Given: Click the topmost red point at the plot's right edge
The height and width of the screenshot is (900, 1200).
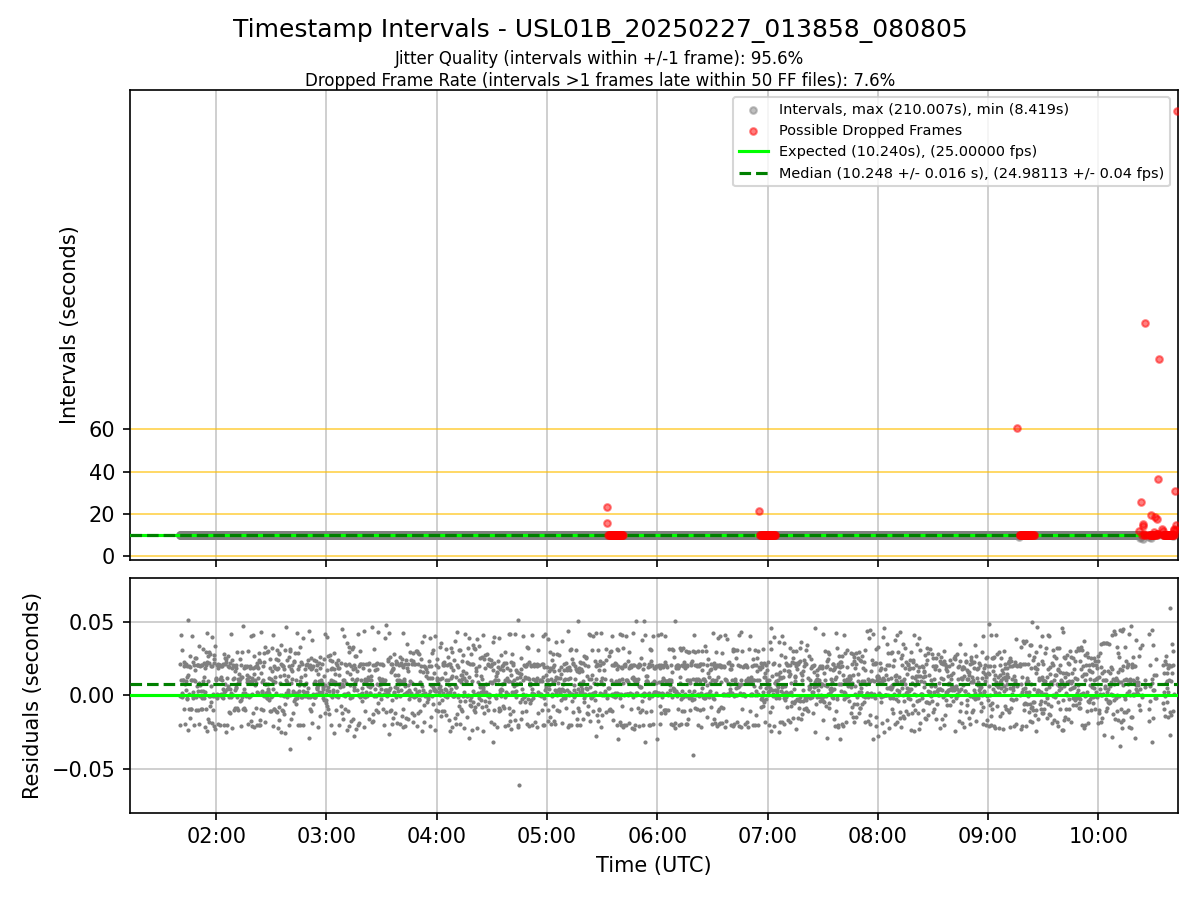Looking at the screenshot, I should pos(1176,111).
